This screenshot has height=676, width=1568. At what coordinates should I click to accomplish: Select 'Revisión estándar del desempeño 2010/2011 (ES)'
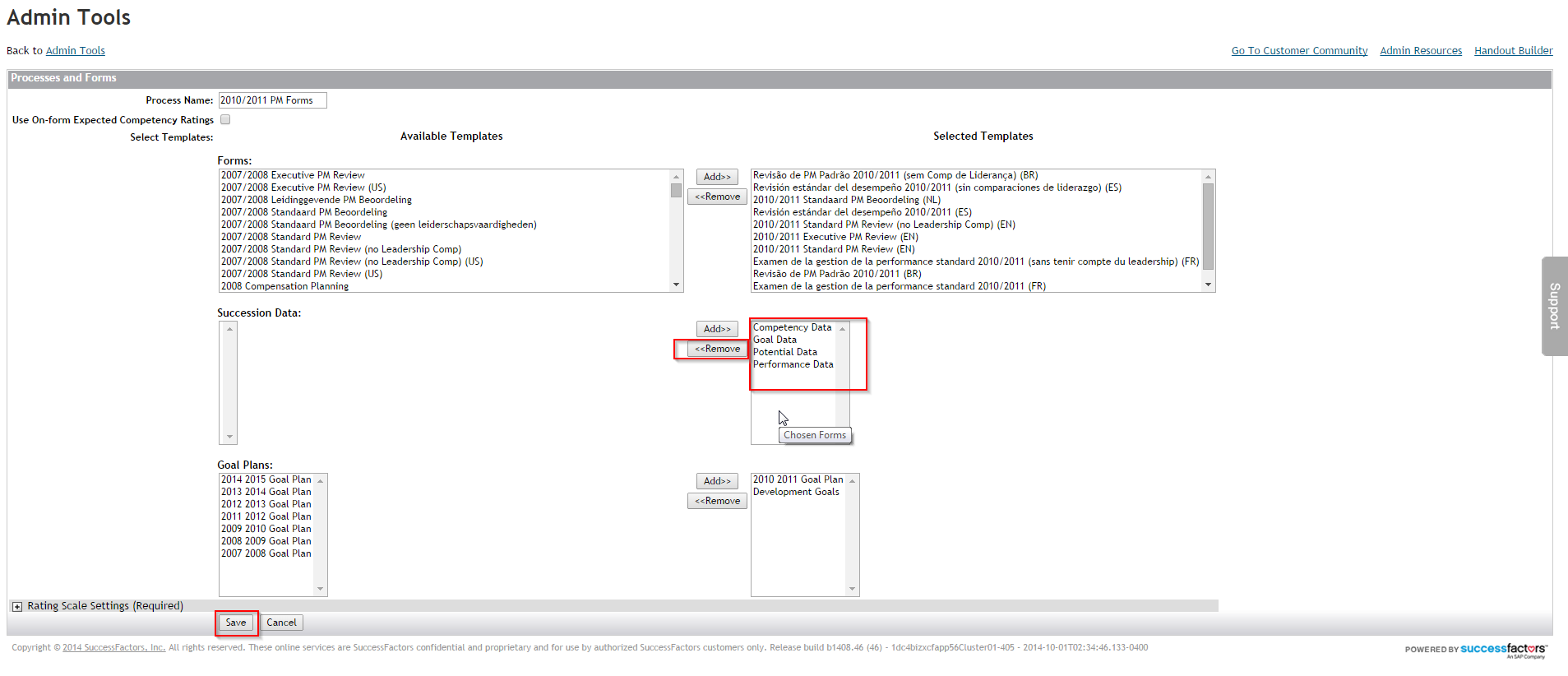(977, 212)
